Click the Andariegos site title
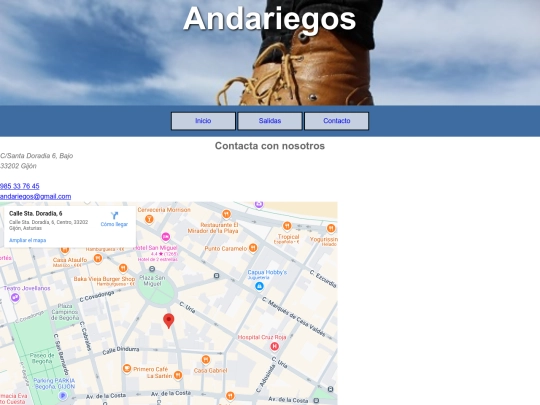 pyautogui.click(x=269, y=19)
